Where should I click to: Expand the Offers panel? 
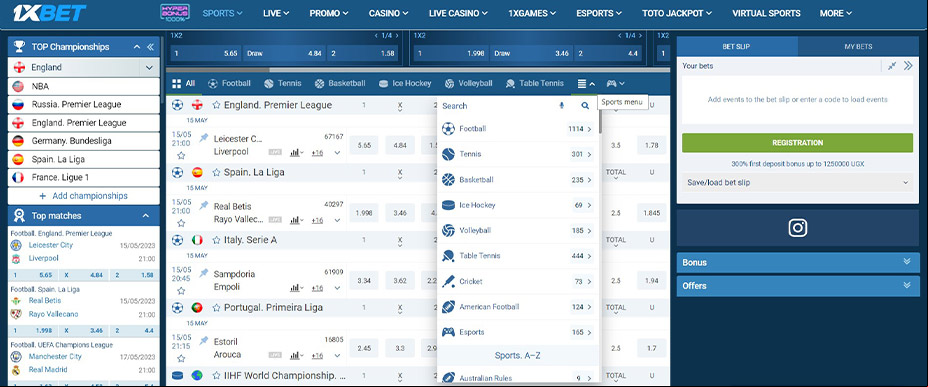[907, 285]
